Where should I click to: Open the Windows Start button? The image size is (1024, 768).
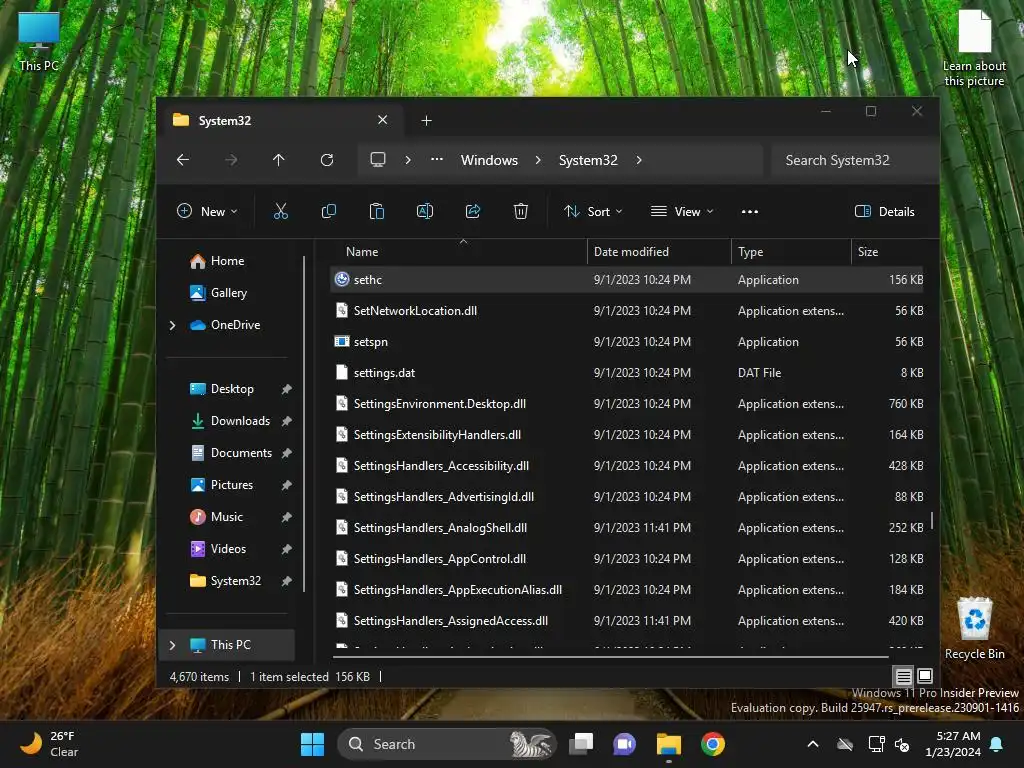pos(312,744)
